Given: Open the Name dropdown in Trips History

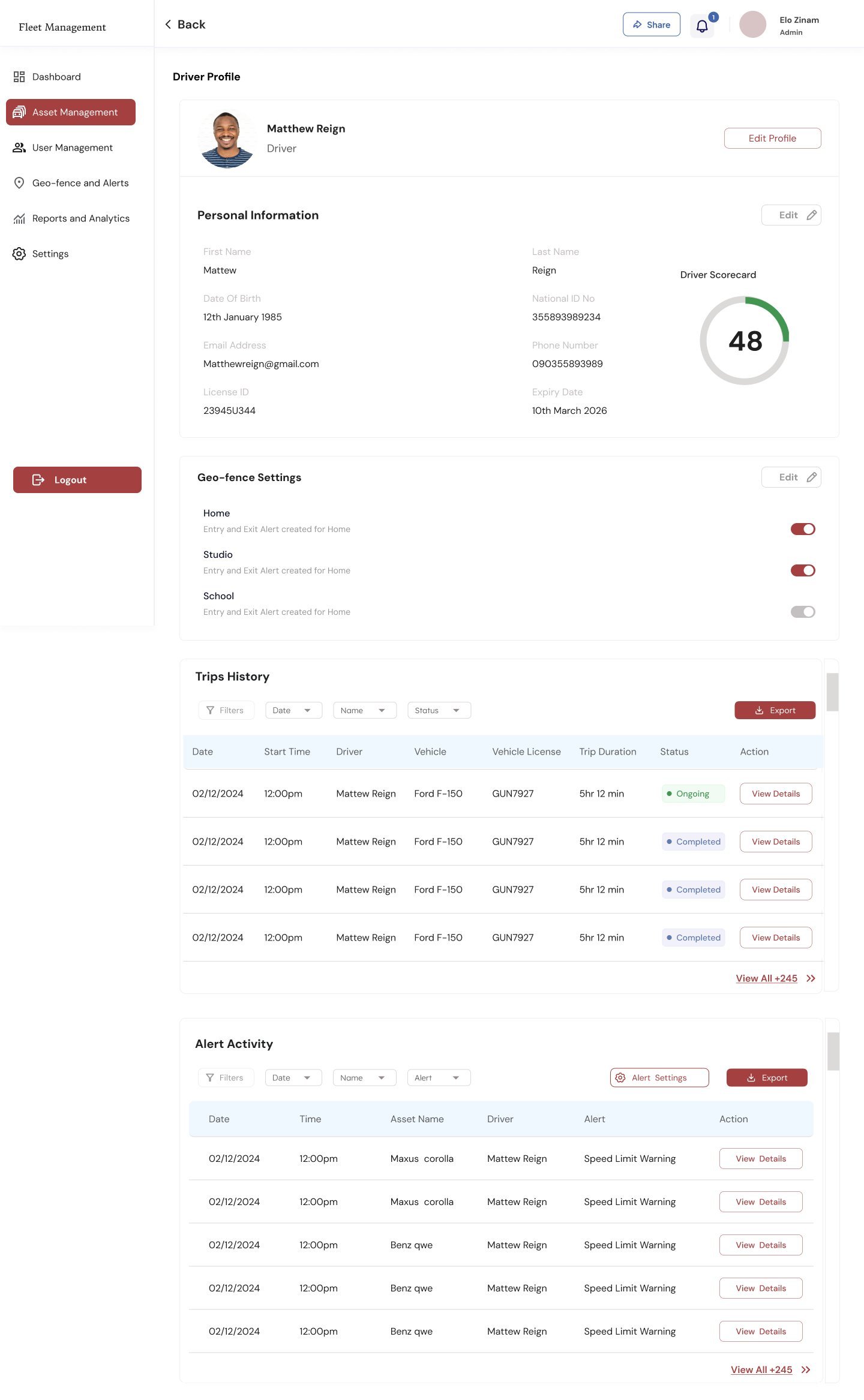Looking at the screenshot, I should (x=365, y=710).
